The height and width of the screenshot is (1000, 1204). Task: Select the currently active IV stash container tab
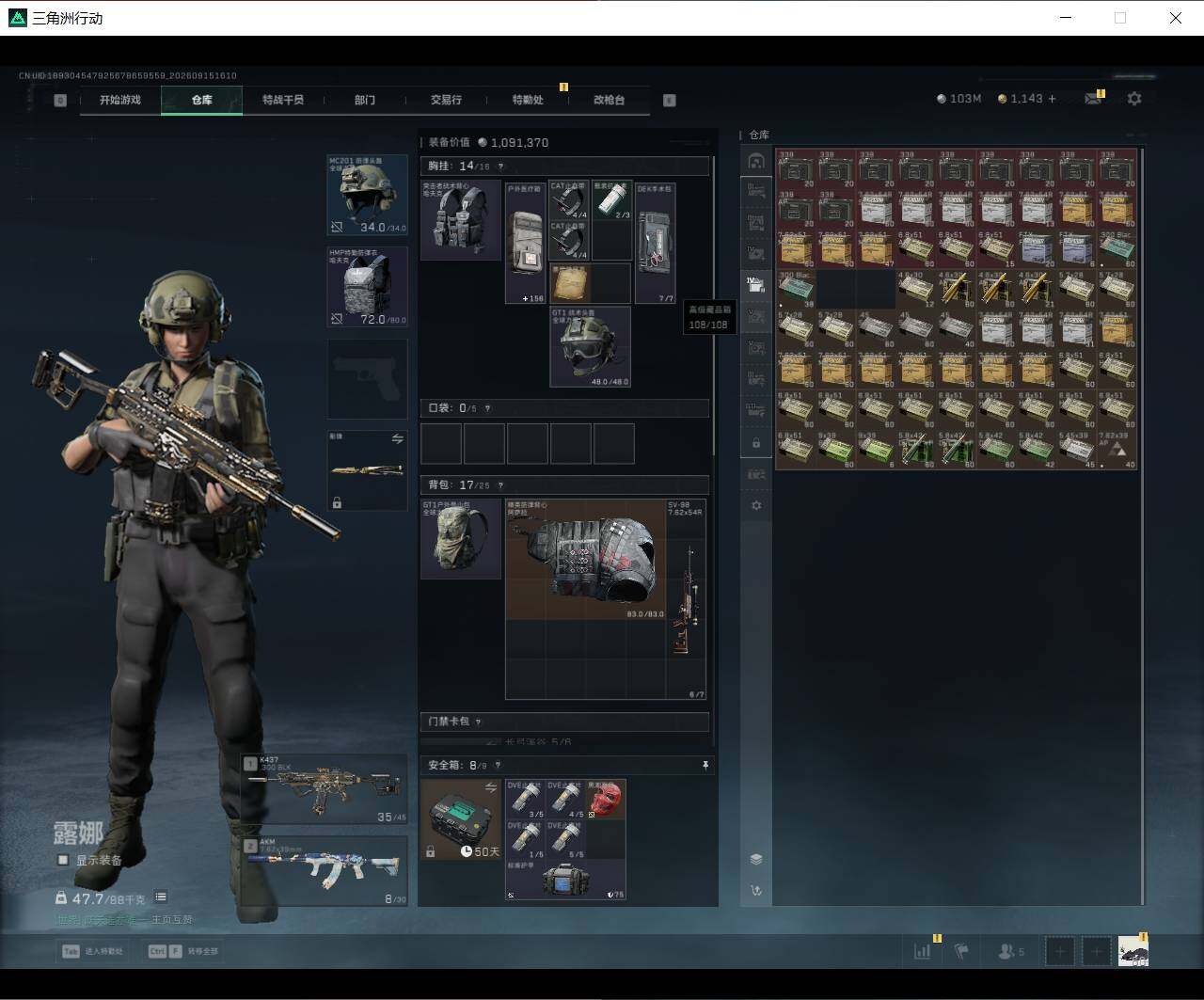[x=756, y=284]
